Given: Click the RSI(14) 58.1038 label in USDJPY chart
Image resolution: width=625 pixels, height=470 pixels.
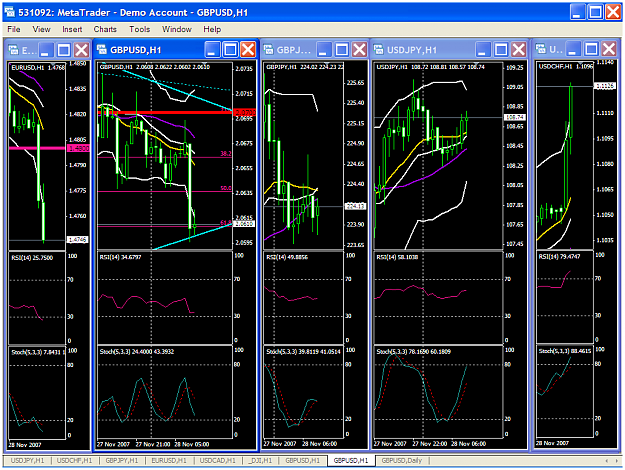Looking at the screenshot, I should tap(397, 257).
